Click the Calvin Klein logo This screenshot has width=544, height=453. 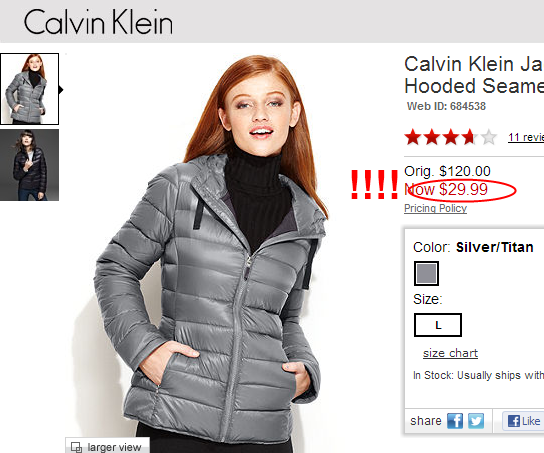click(98, 22)
